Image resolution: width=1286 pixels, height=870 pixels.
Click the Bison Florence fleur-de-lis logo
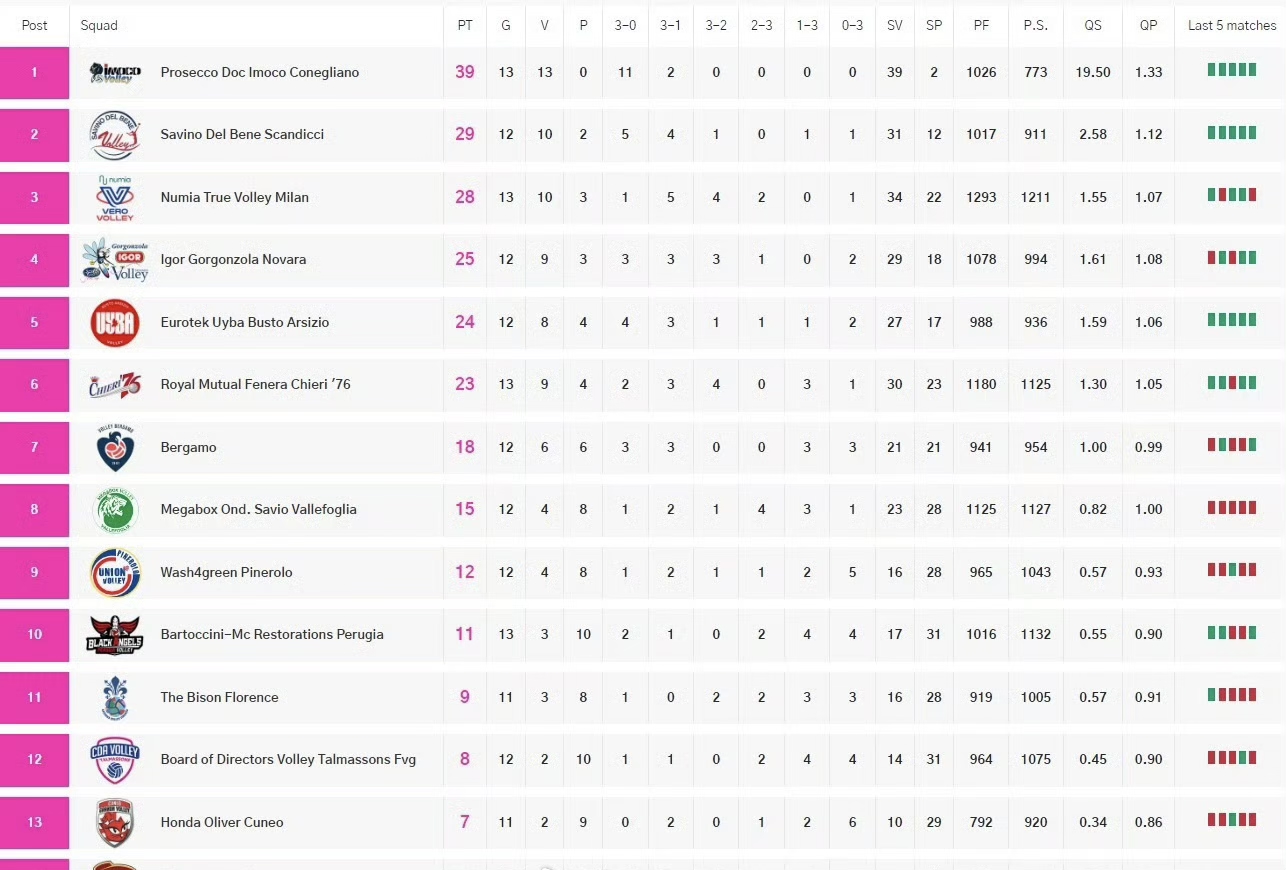(115, 697)
